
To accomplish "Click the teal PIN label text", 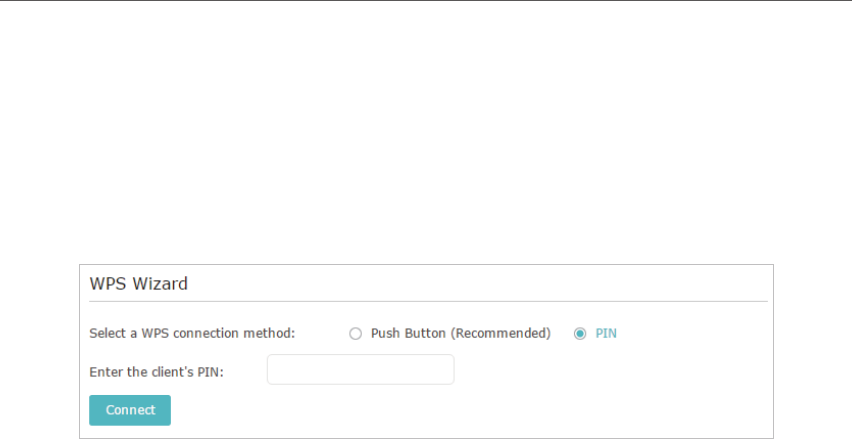I will point(606,333).
